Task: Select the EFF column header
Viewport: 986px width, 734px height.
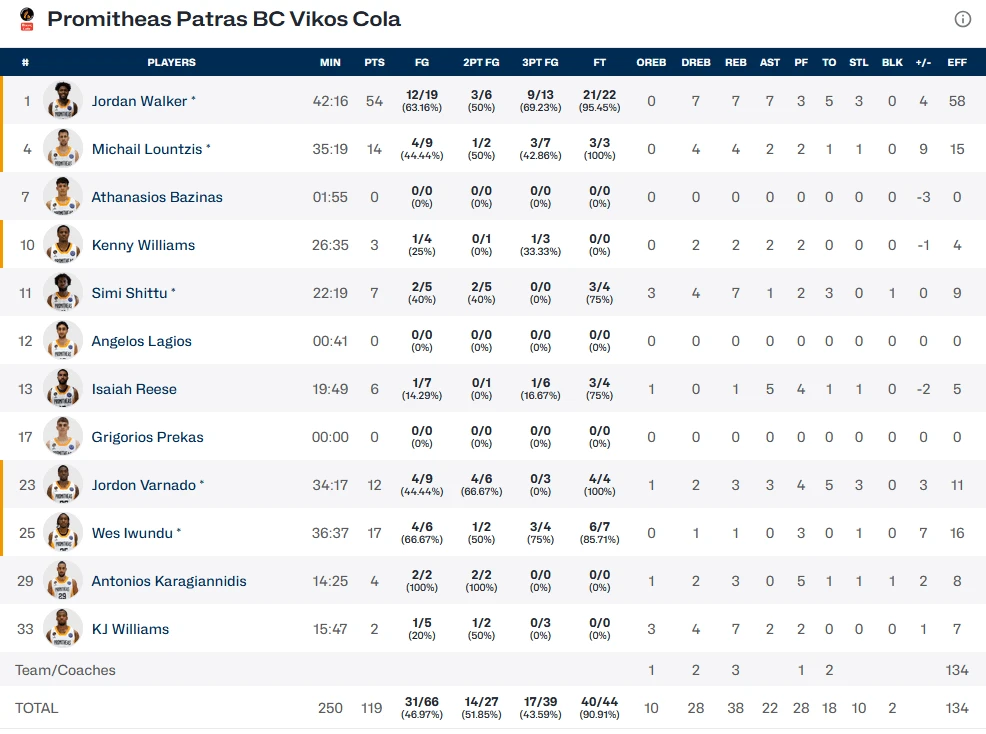Action: point(957,62)
